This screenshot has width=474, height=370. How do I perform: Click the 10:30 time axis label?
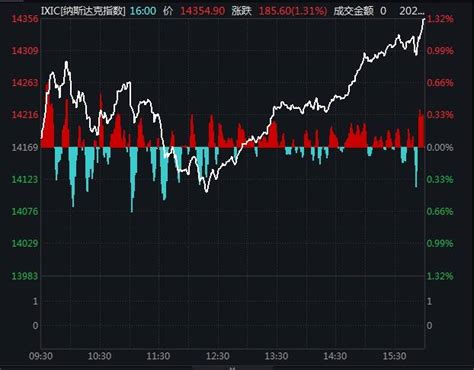pyautogui.click(x=99, y=356)
